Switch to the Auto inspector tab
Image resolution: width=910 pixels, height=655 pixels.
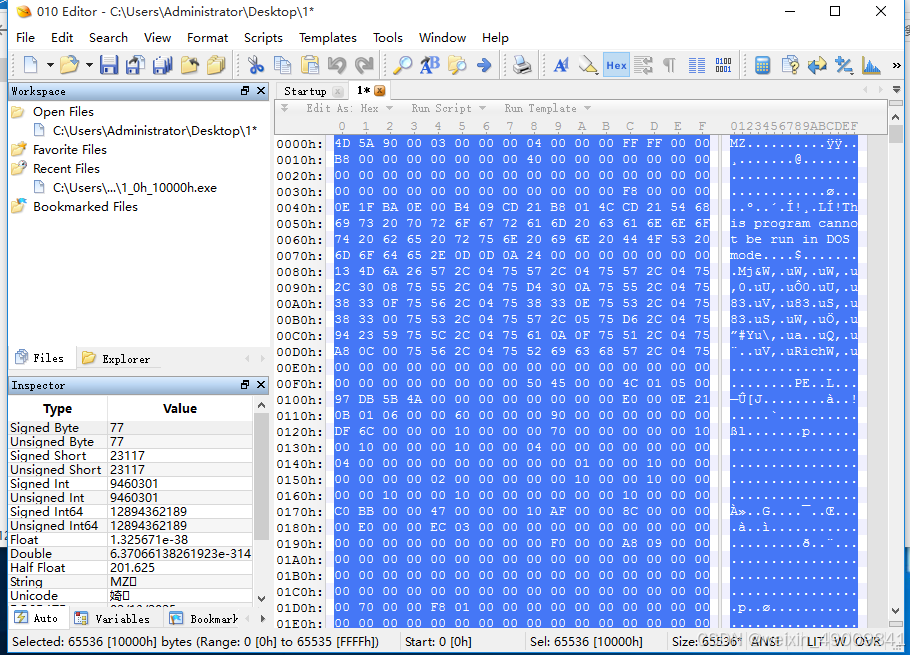(38, 618)
